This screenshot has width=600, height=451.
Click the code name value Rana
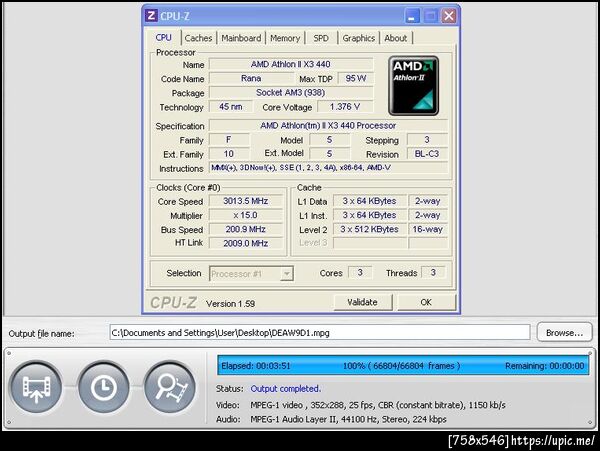[x=251, y=78]
